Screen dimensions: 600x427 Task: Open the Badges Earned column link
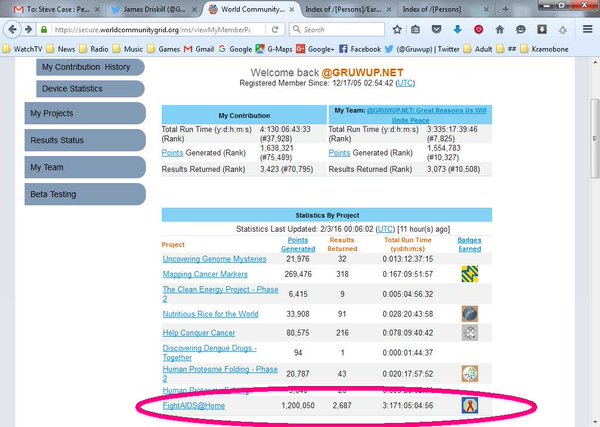[470, 244]
